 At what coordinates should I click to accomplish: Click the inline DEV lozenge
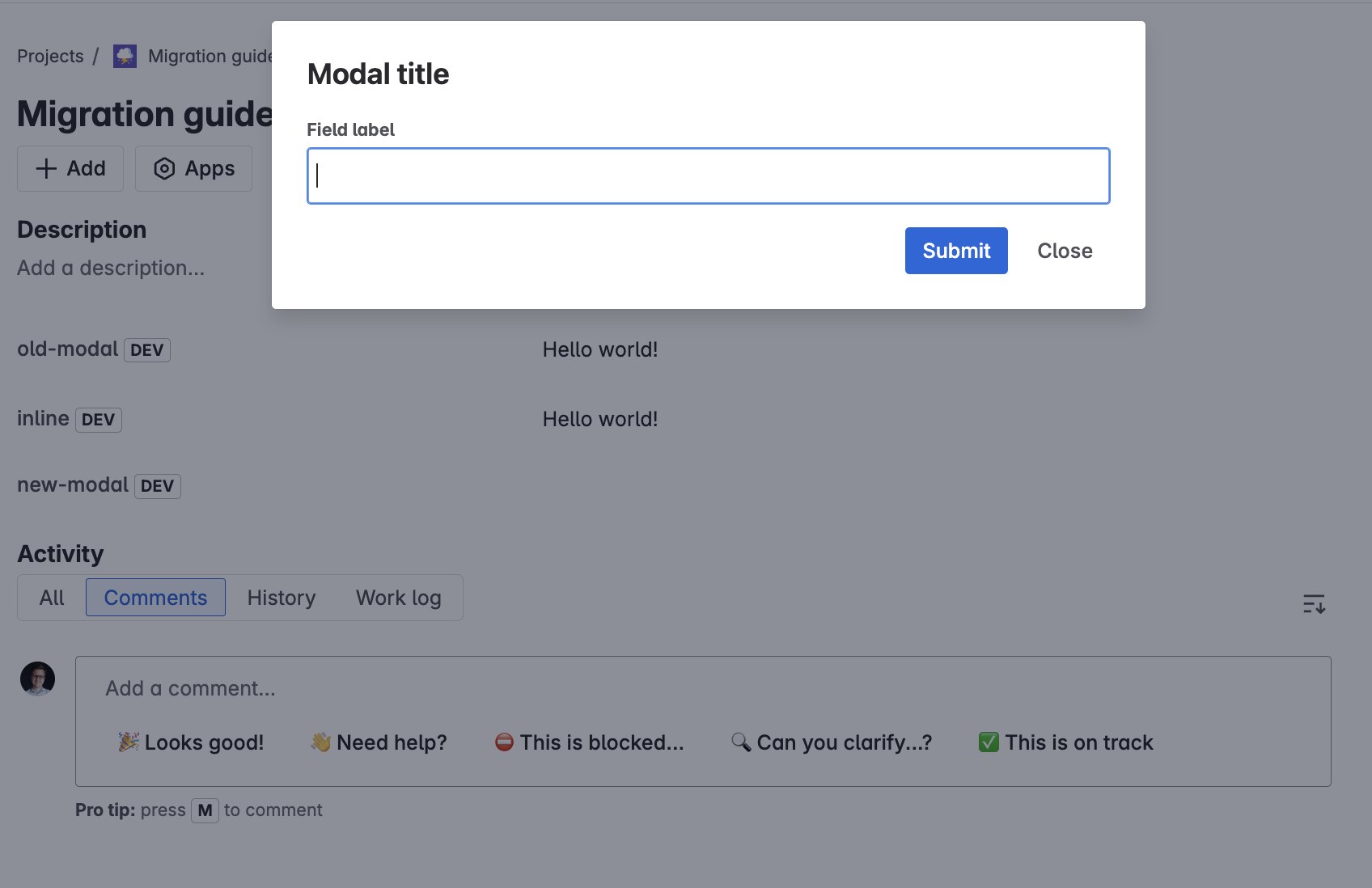tap(98, 419)
